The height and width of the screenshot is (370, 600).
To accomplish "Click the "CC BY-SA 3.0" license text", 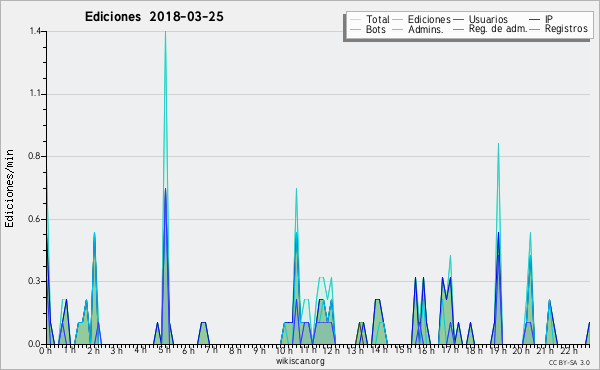I will click(x=569, y=362).
